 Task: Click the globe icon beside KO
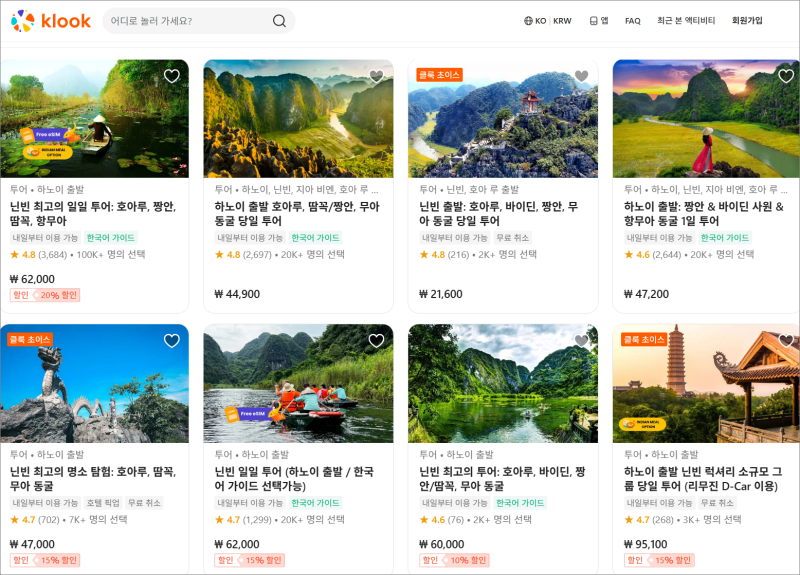[x=528, y=21]
